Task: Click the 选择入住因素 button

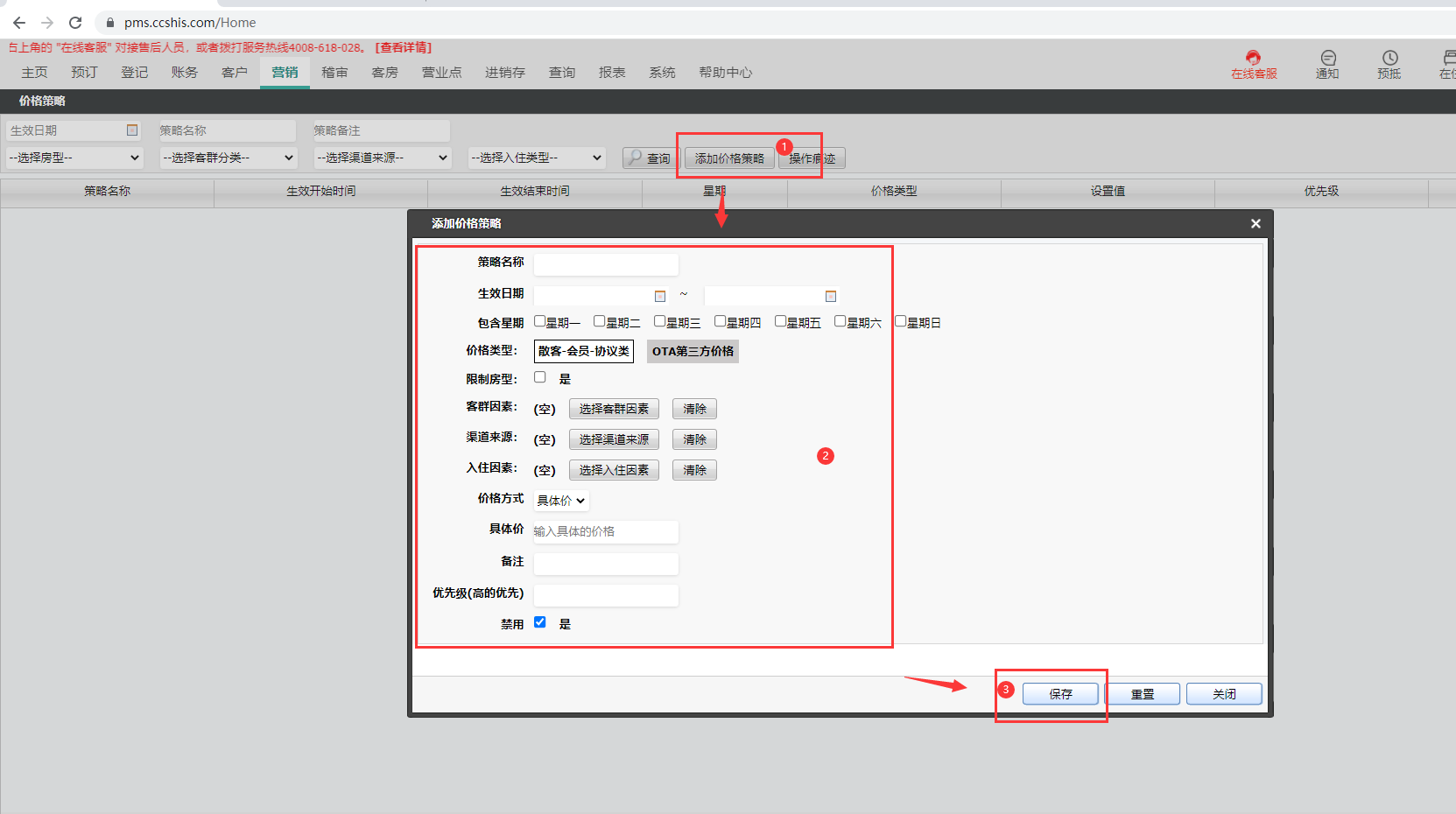Action: 614,470
